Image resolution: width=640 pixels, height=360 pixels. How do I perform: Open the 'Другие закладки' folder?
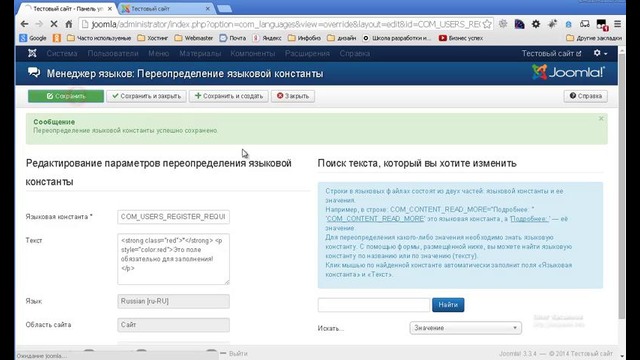tap(594, 38)
